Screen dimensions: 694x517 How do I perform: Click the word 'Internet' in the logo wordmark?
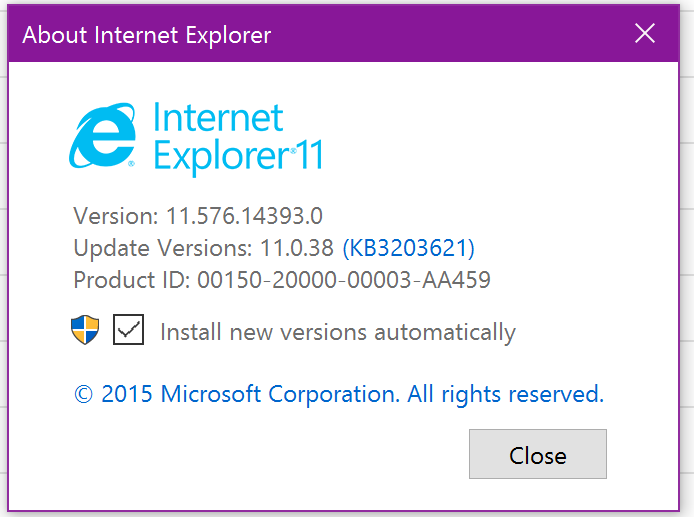[x=218, y=119]
